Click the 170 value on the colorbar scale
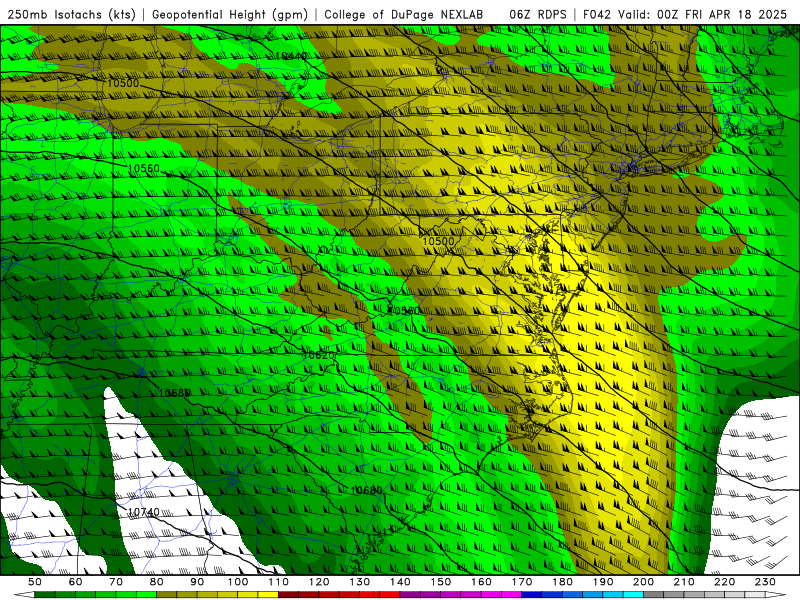 point(521,582)
